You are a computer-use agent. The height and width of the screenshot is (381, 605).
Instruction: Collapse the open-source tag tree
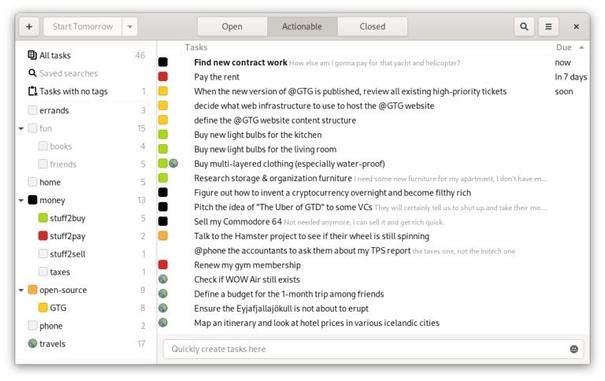tap(21, 290)
